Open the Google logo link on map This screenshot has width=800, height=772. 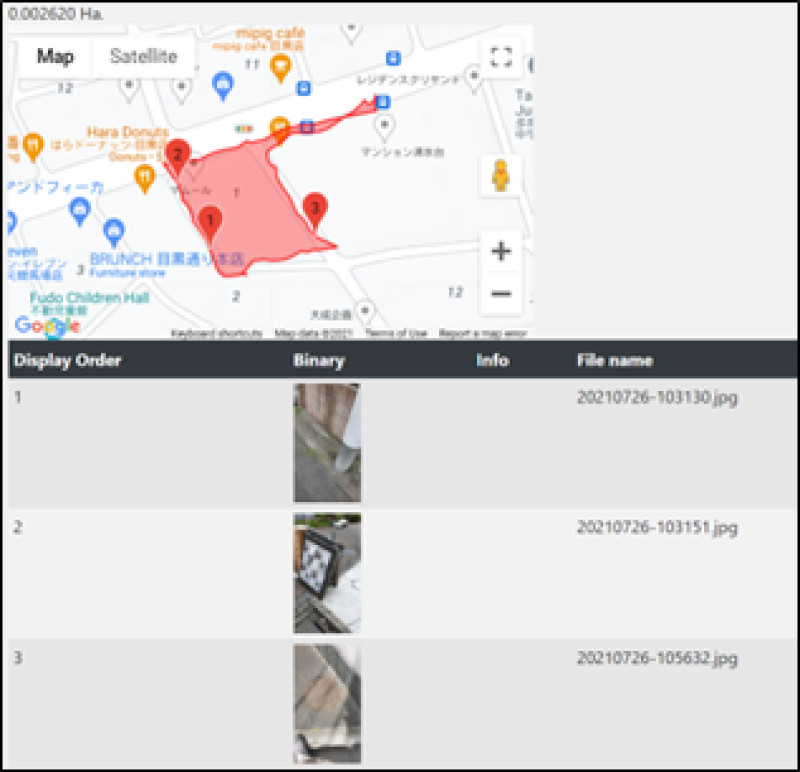(x=47, y=325)
